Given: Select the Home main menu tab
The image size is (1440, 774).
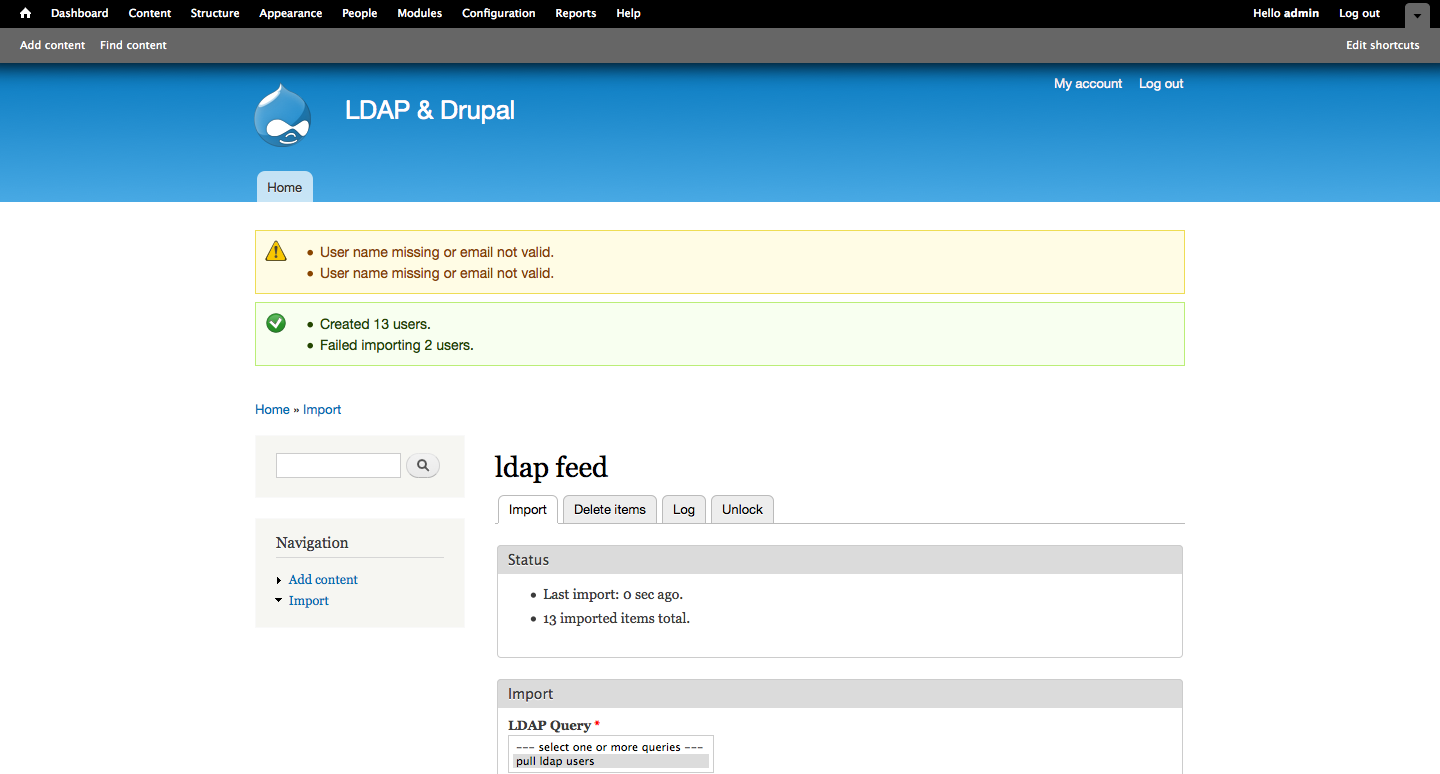Looking at the screenshot, I should click(x=285, y=187).
